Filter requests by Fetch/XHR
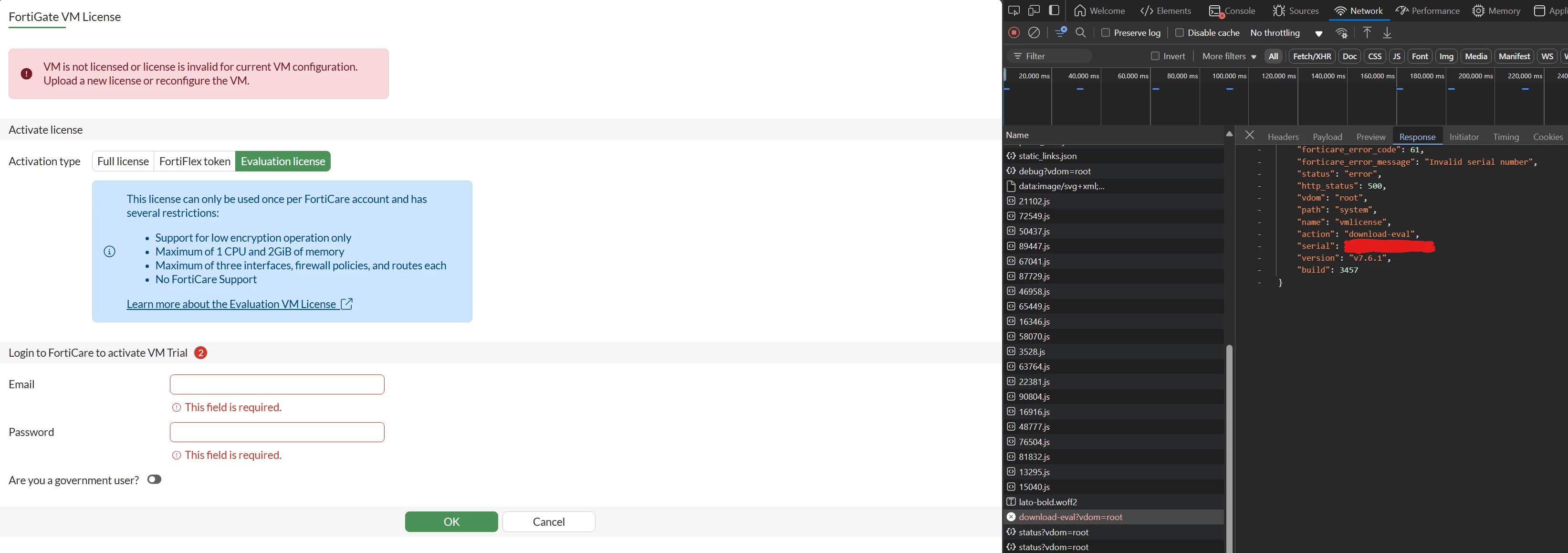The image size is (1568, 553). 1311,56
